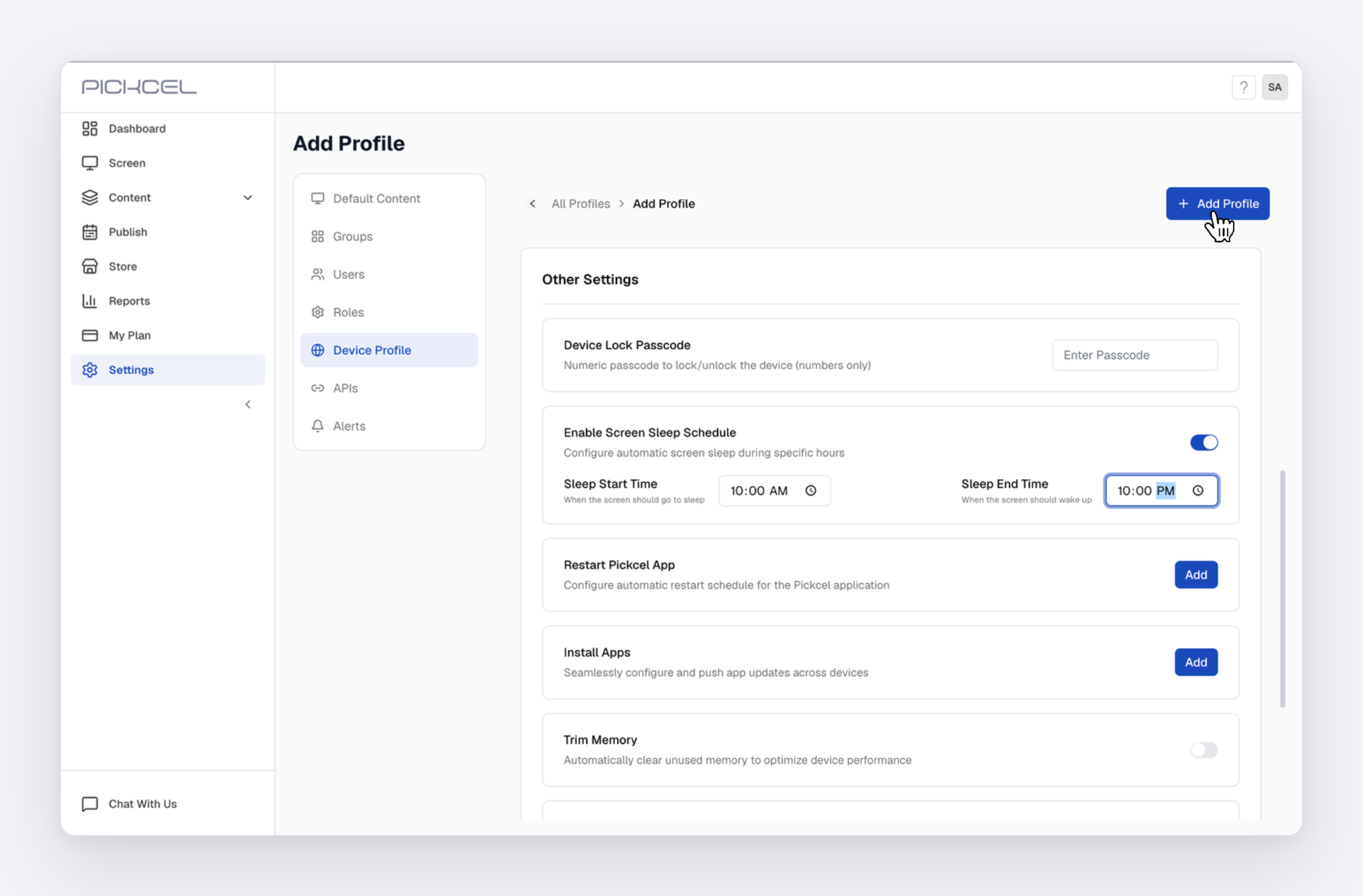Open the Dashboard page
The width and height of the screenshot is (1363, 896).
pos(168,128)
